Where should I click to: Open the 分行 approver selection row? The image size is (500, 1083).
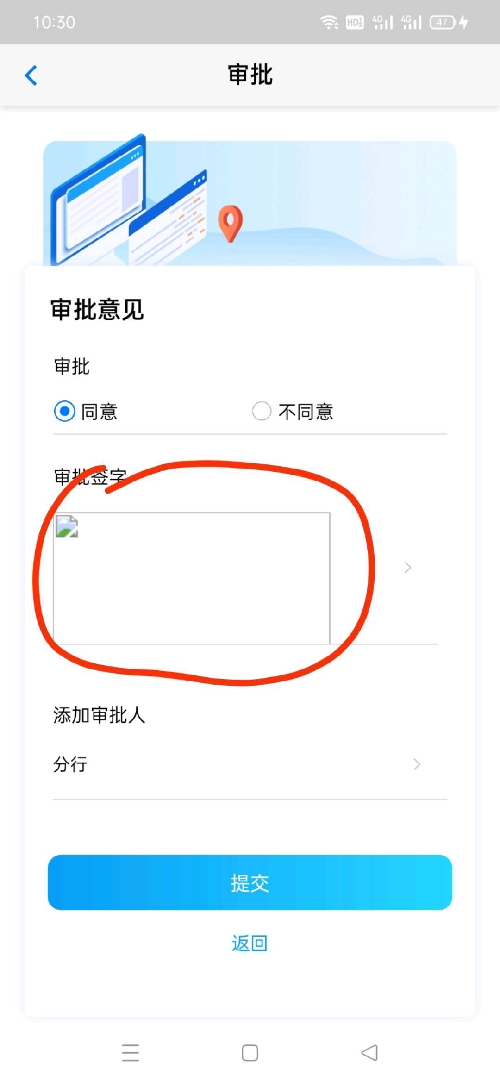[x=250, y=765]
